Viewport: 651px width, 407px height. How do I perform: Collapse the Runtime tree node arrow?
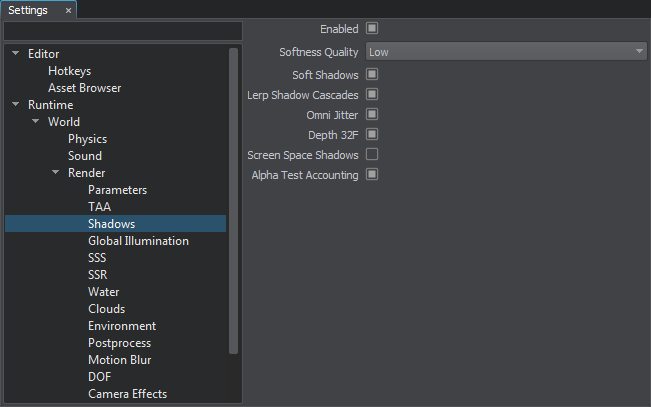point(16,104)
